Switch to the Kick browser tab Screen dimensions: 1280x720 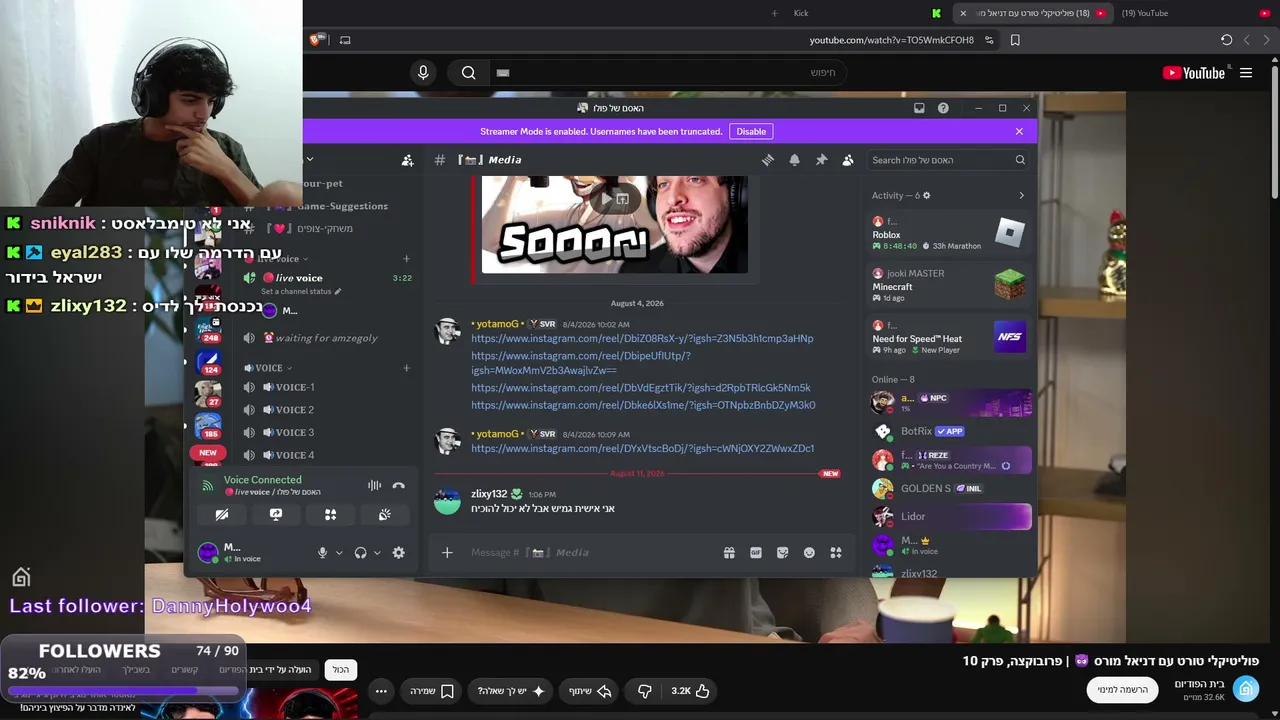tap(800, 13)
